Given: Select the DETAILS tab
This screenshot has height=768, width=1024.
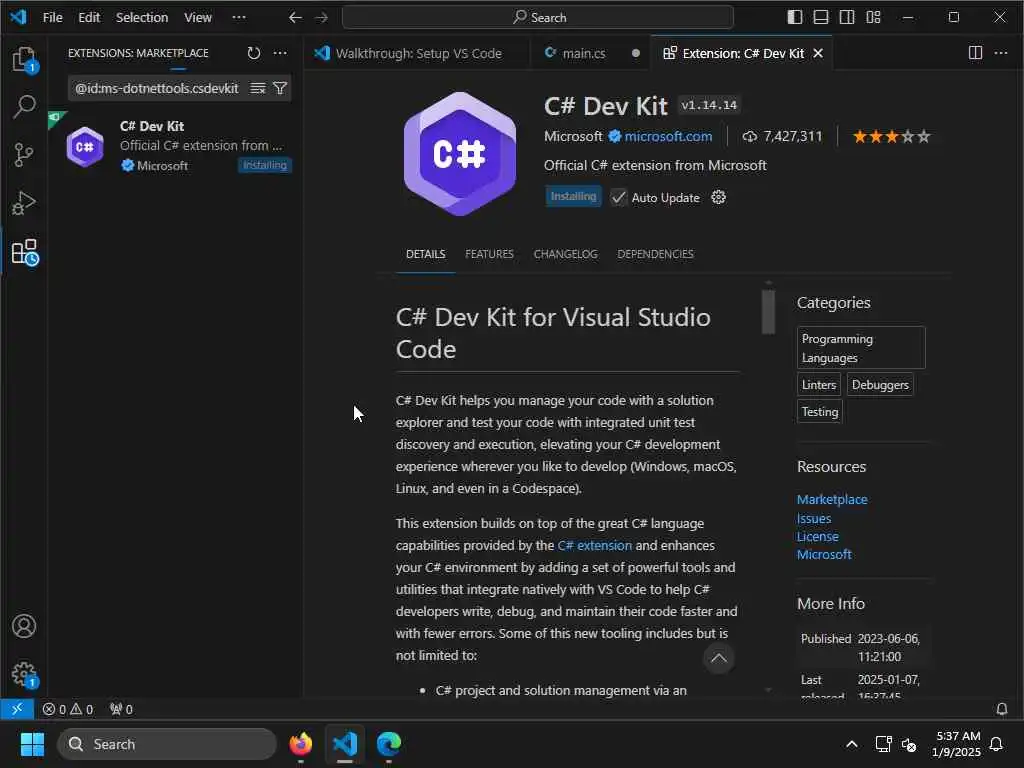Looking at the screenshot, I should tap(426, 254).
